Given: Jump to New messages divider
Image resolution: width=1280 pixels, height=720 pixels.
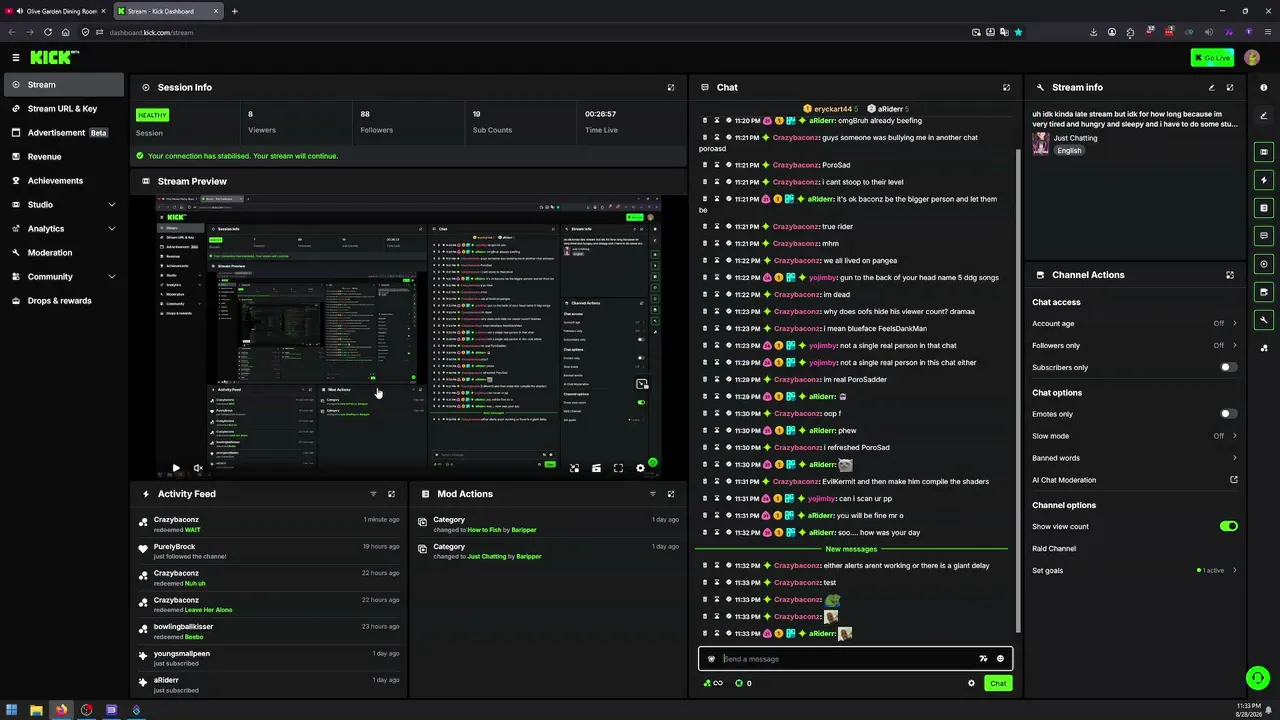Looking at the screenshot, I should pos(851,549).
